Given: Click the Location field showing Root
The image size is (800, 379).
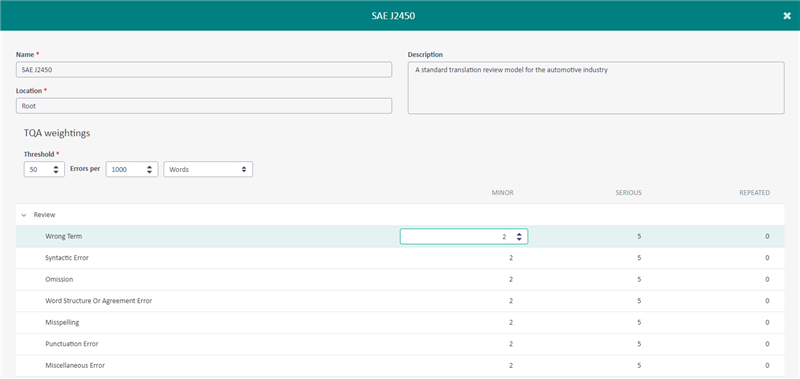Looking at the screenshot, I should tap(204, 106).
